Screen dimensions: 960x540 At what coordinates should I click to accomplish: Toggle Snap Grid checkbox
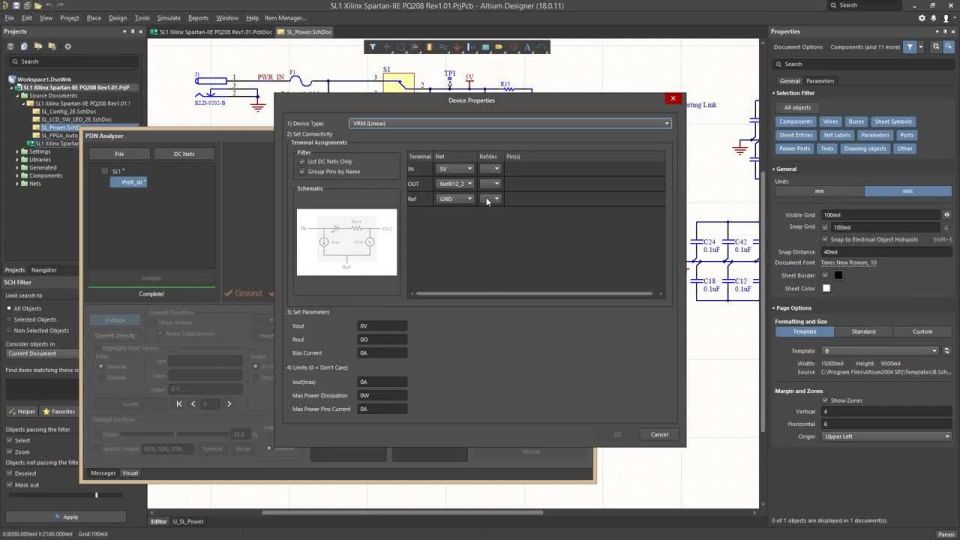tap(825, 227)
